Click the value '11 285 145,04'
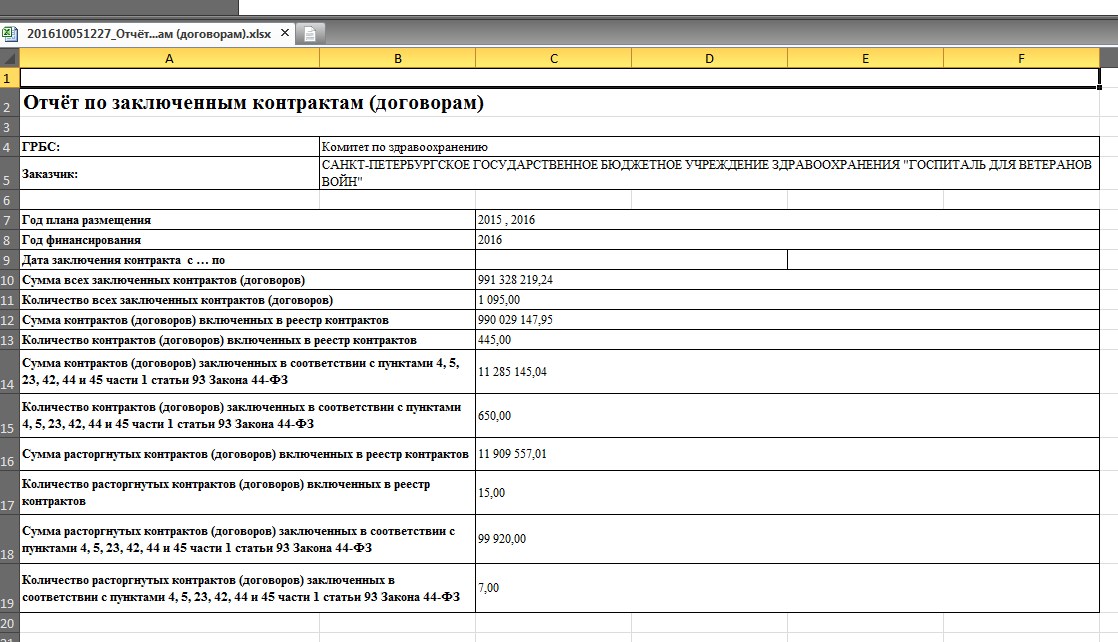The width and height of the screenshot is (1118, 642). (512, 372)
